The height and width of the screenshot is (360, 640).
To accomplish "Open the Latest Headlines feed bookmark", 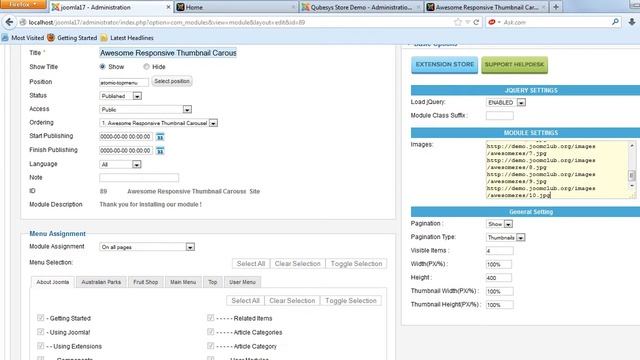I will coord(127,38).
